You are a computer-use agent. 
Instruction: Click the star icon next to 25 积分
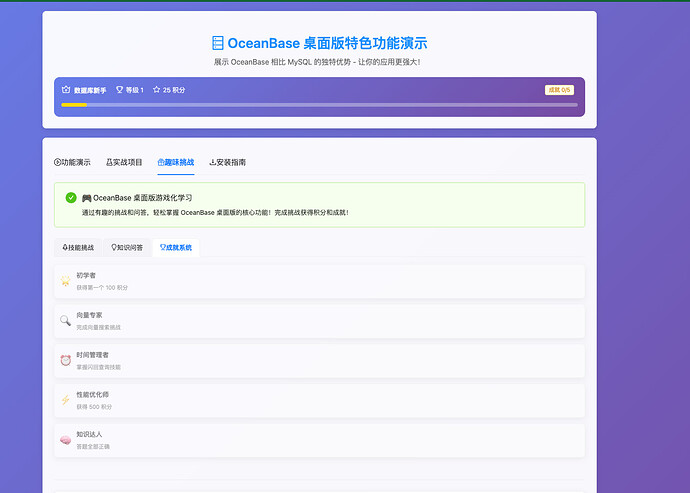(x=156, y=90)
